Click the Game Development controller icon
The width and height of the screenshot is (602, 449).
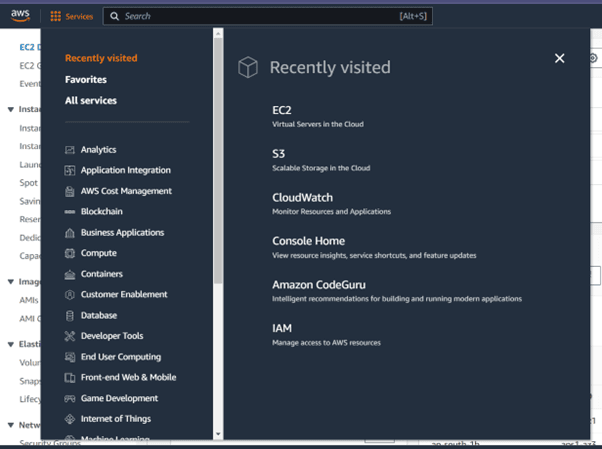coord(70,399)
